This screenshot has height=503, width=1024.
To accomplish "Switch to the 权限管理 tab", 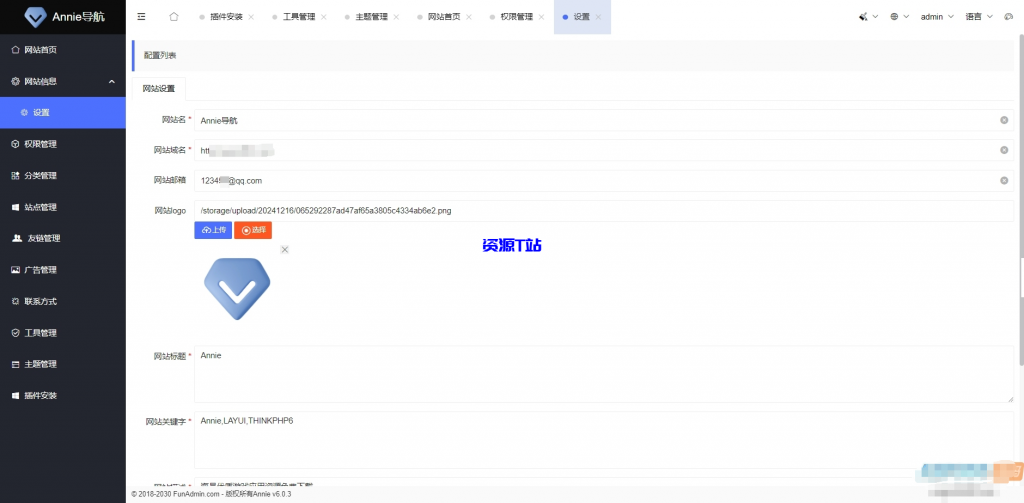I will 517,17.
